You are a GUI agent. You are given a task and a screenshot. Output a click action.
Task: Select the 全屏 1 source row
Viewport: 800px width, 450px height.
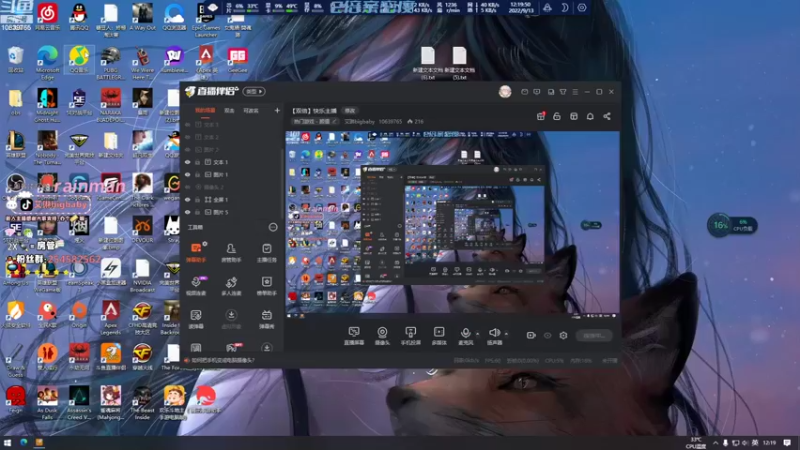pos(233,199)
